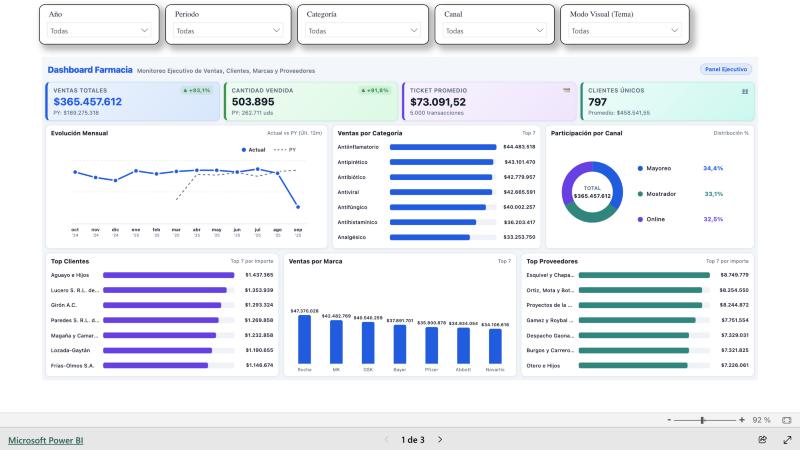Select the Antipirético category bar
The image size is (800, 450).
click(x=441, y=162)
